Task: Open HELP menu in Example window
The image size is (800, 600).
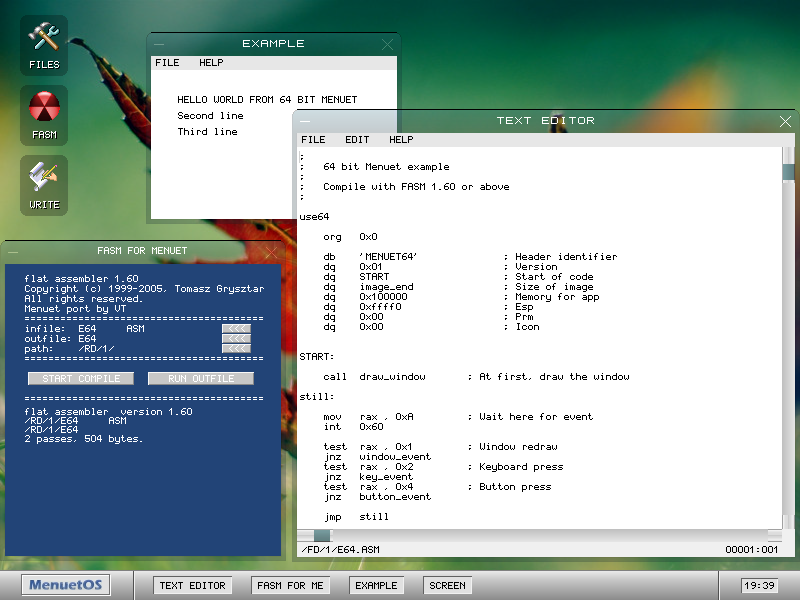Action: [211, 63]
